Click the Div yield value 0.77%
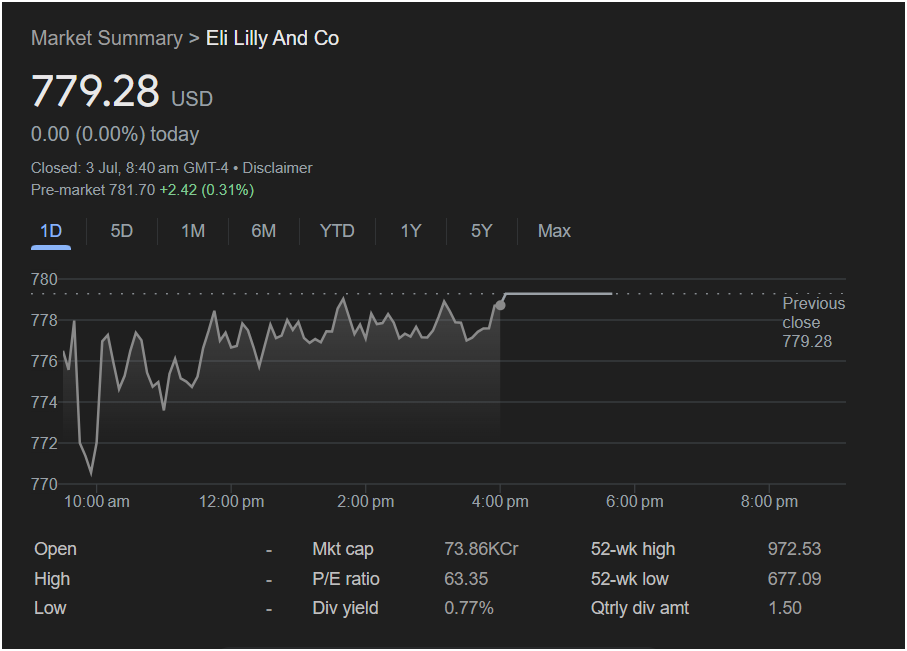 (x=469, y=608)
